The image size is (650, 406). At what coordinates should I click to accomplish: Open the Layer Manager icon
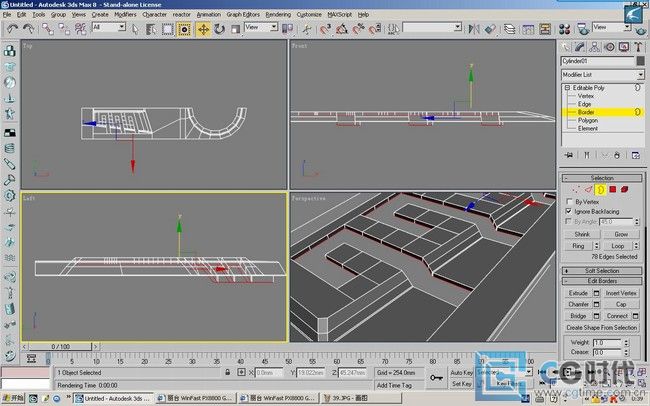[509, 29]
